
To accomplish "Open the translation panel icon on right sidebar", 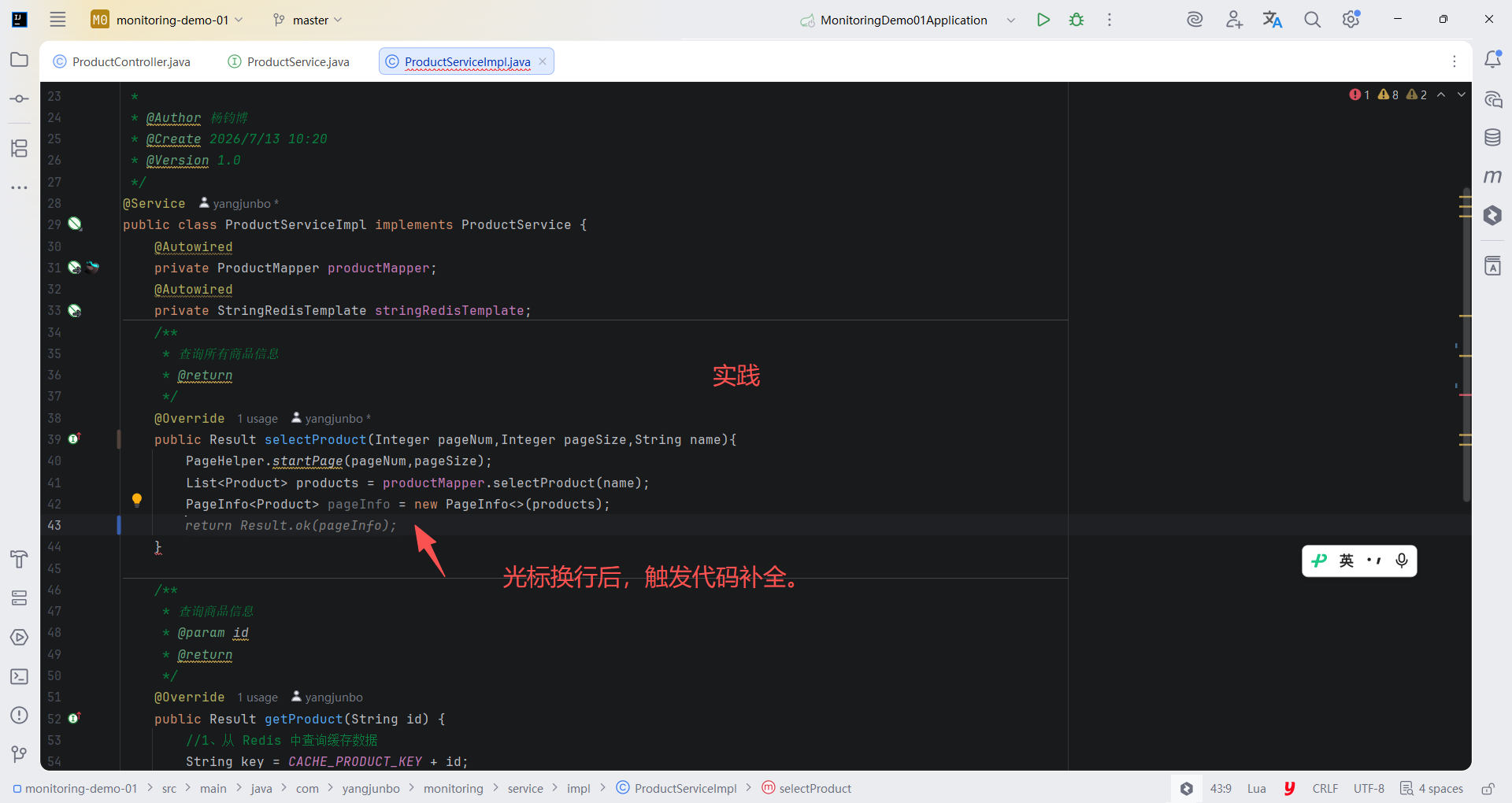I will click(1492, 266).
